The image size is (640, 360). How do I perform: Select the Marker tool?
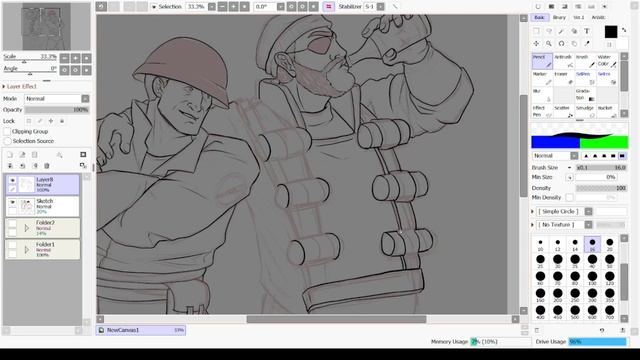point(542,78)
